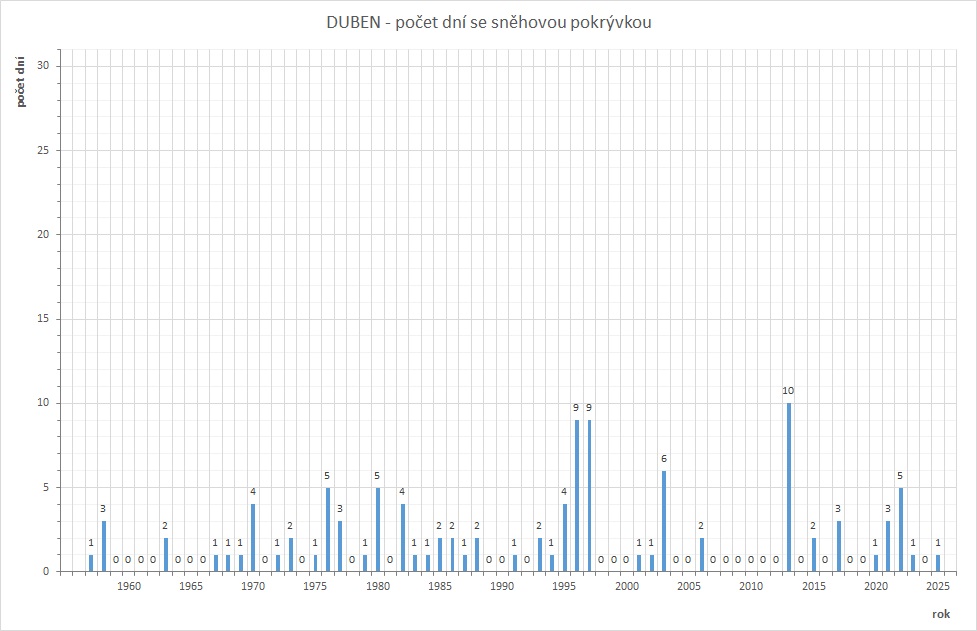Image resolution: width=977 pixels, height=631 pixels.
Task: Click data label '3' above the 1977 bar
Action: (x=340, y=509)
